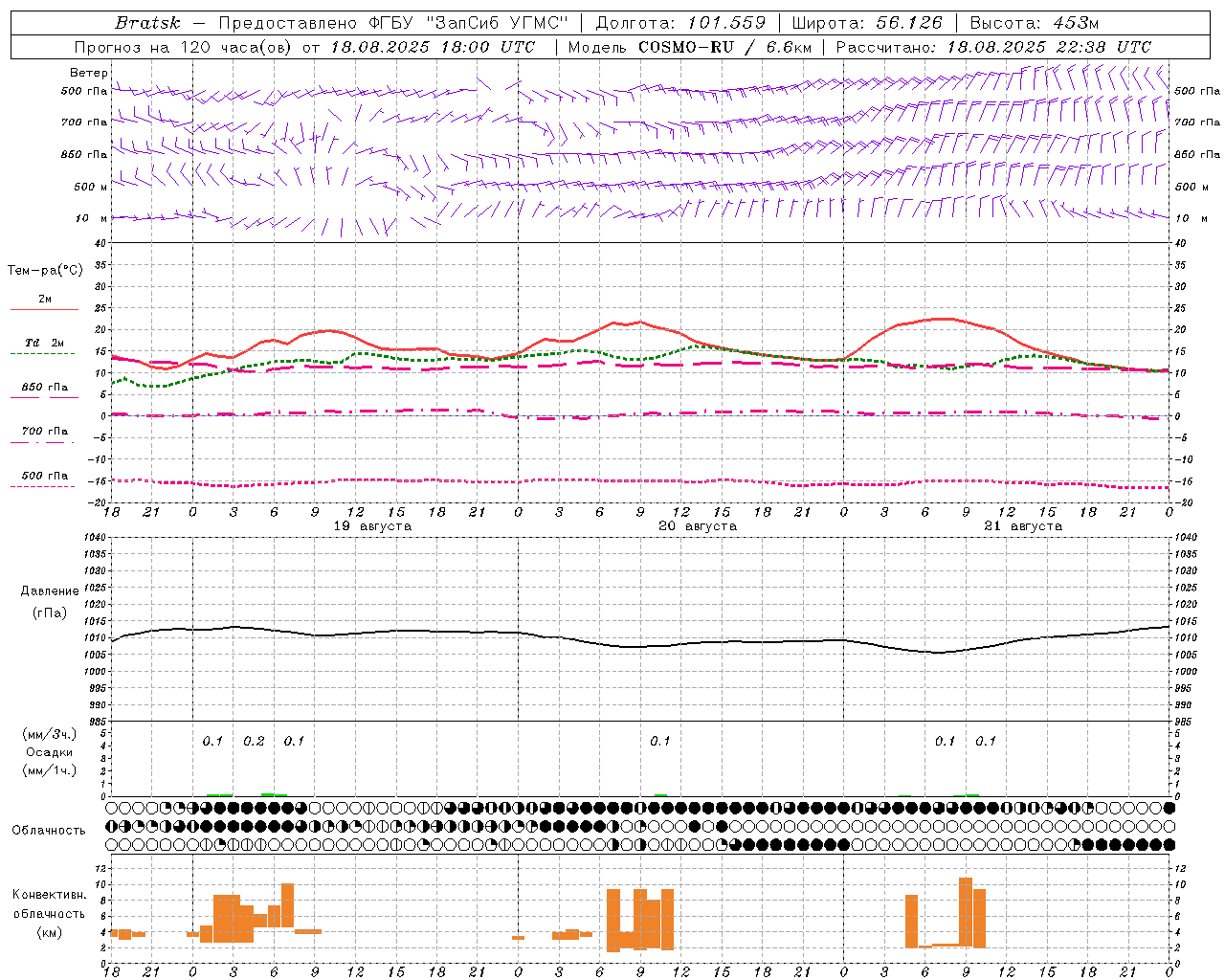Image resolution: width=1225 pixels, height=980 pixels.
Task: Click the dashed line sample under 850 гПа legend
Action: (x=44, y=397)
